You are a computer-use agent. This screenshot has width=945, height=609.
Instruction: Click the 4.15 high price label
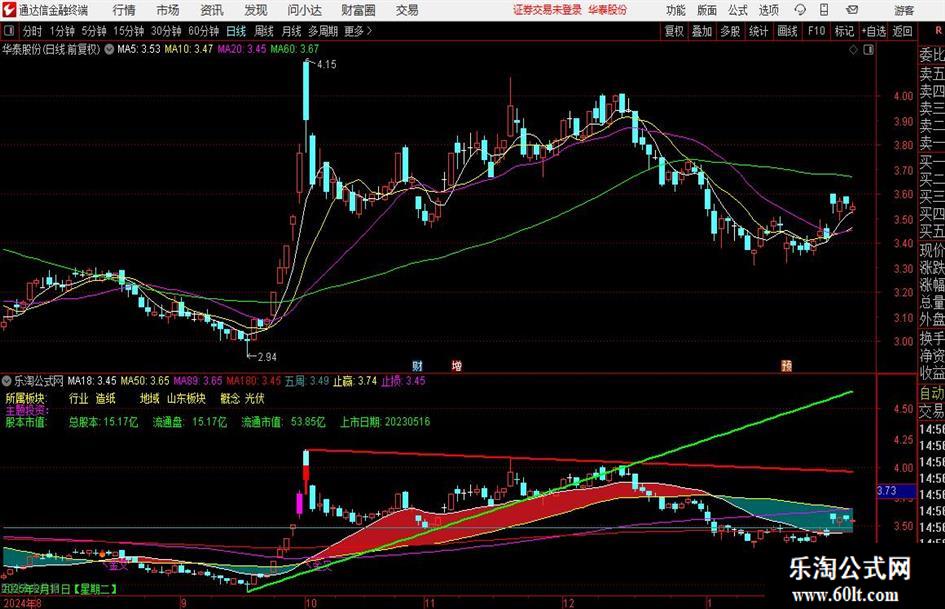pyautogui.click(x=326, y=65)
